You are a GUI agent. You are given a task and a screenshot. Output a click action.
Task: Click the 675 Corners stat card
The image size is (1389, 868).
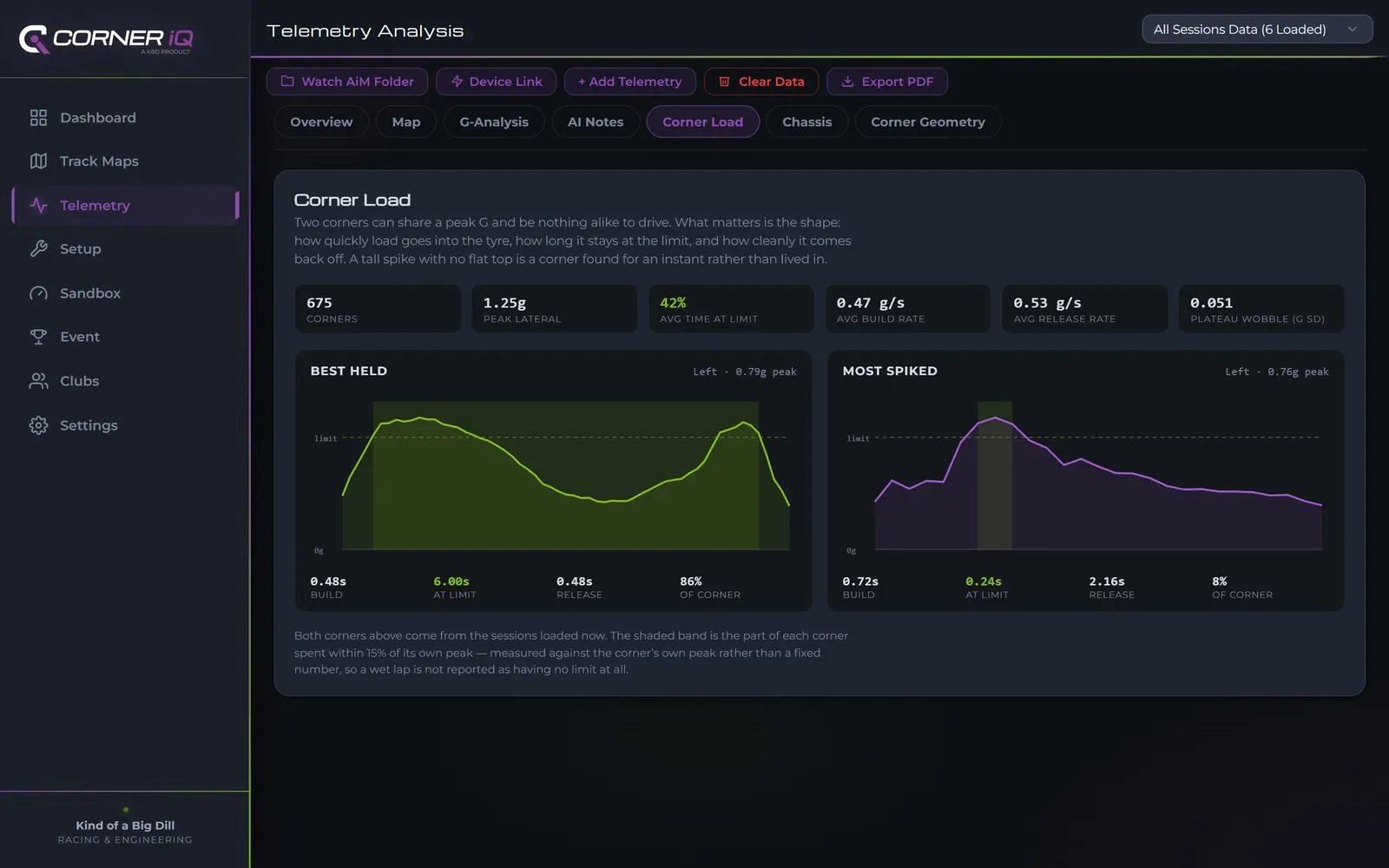pos(378,308)
